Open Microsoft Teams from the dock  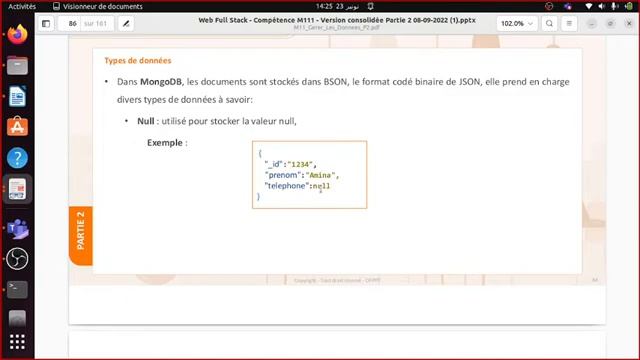17,228
